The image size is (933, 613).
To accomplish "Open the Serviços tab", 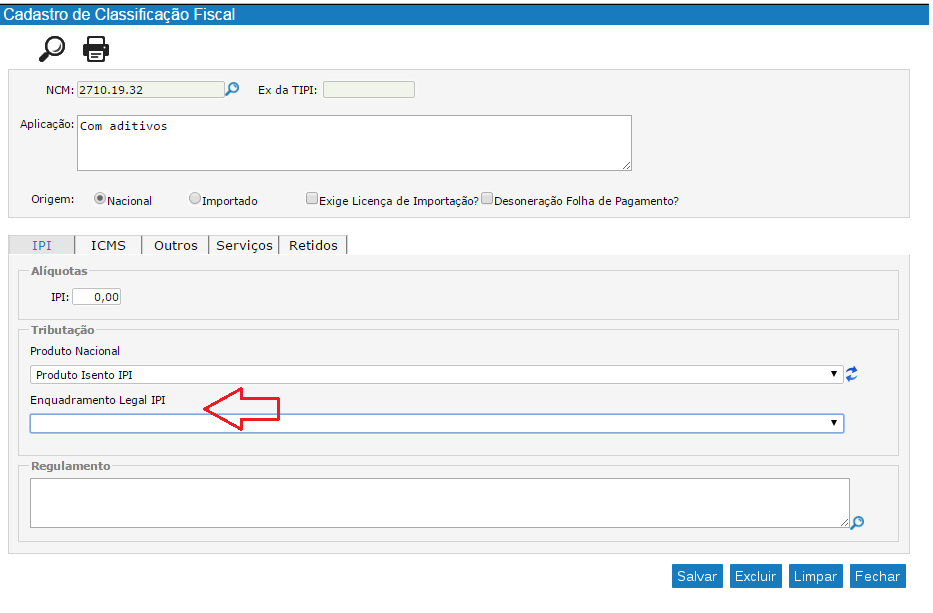I will pos(244,245).
